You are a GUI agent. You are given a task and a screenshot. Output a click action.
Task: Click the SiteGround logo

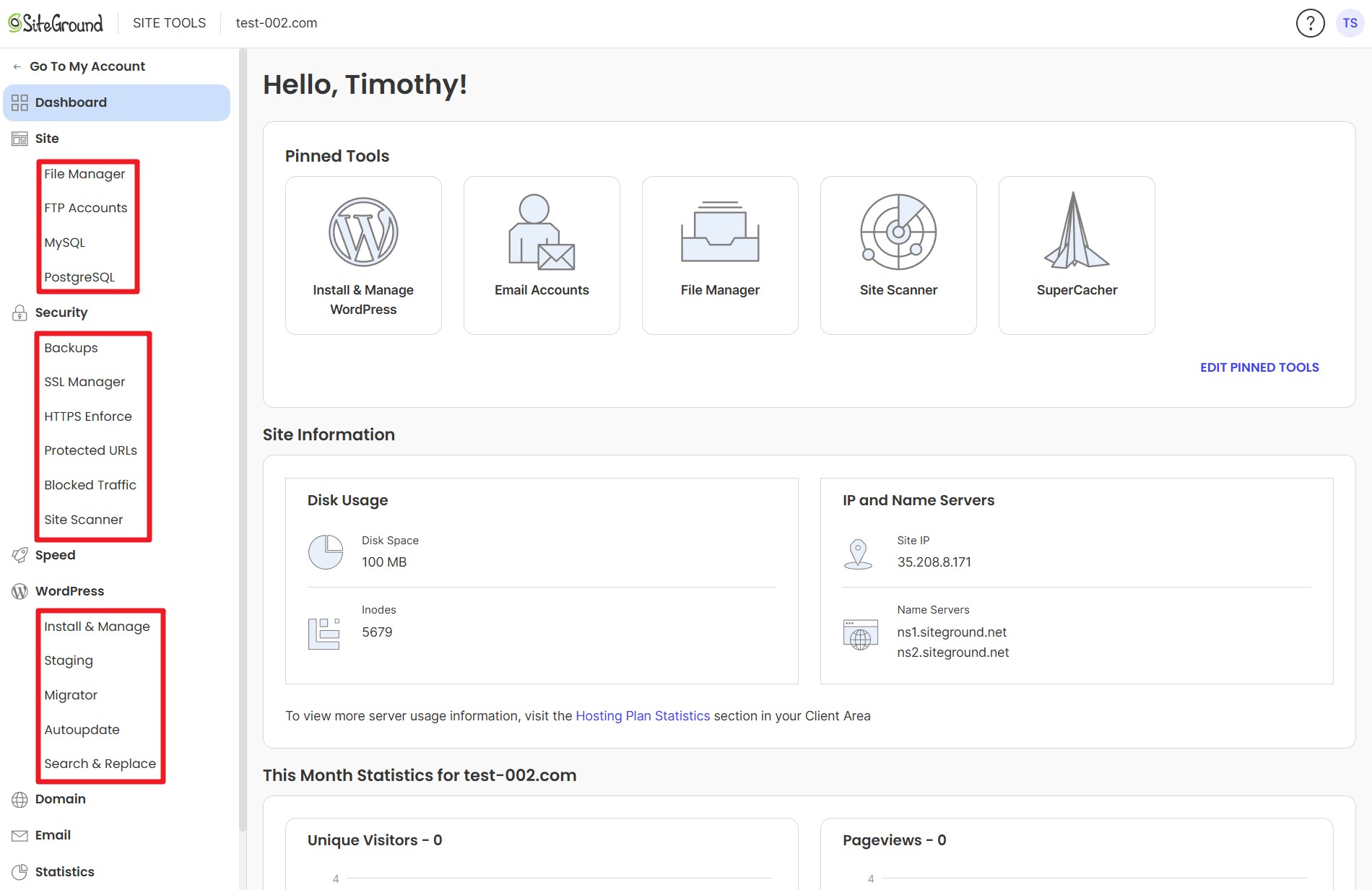tap(55, 22)
